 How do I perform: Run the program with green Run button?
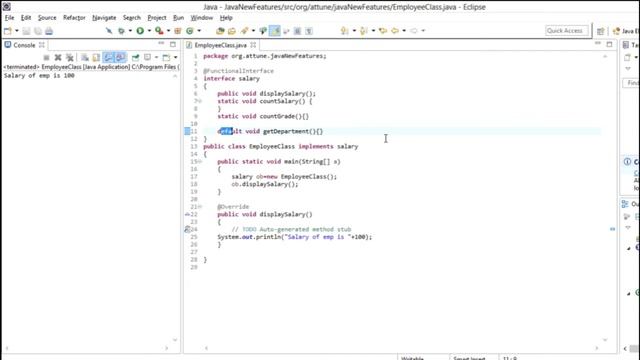click(140, 31)
